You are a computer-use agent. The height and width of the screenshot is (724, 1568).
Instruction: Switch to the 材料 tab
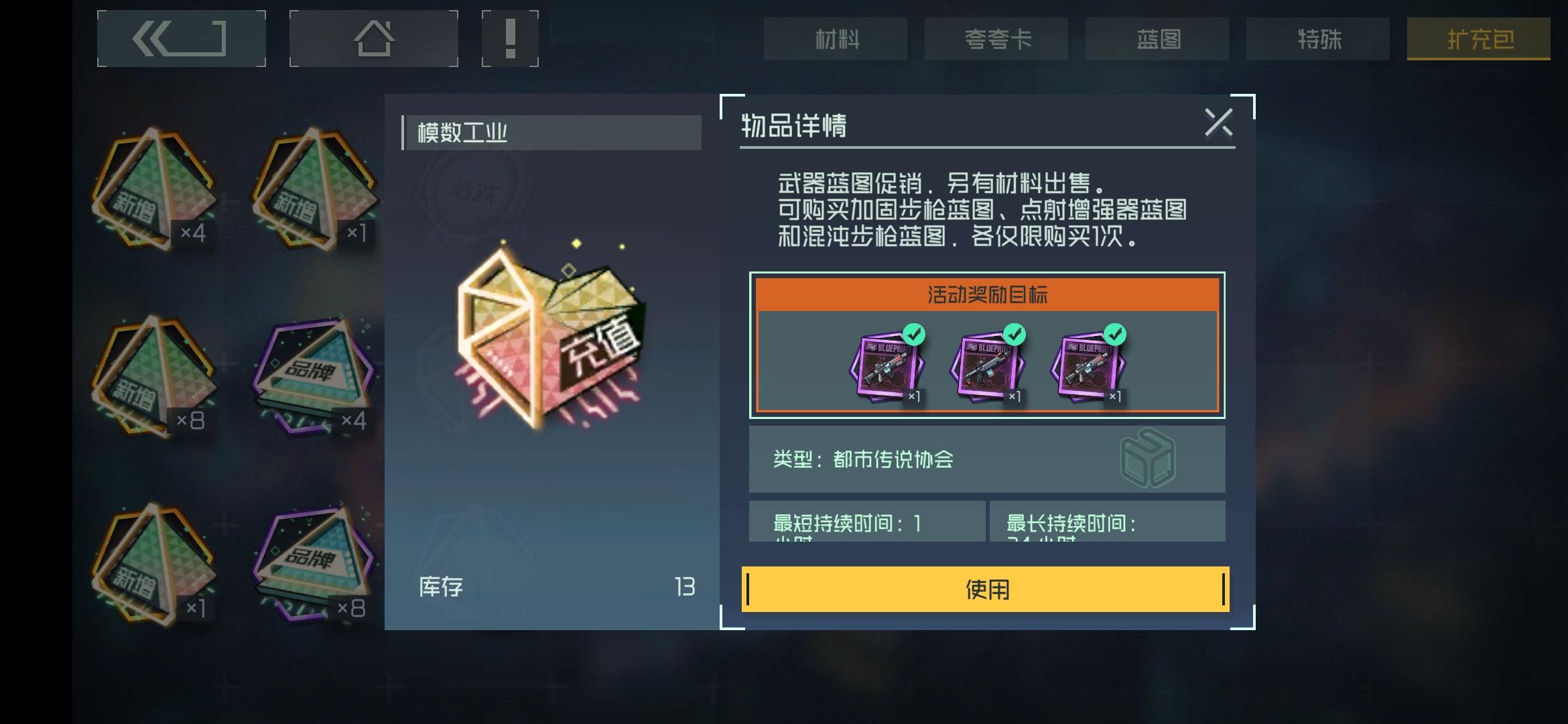point(836,39)
